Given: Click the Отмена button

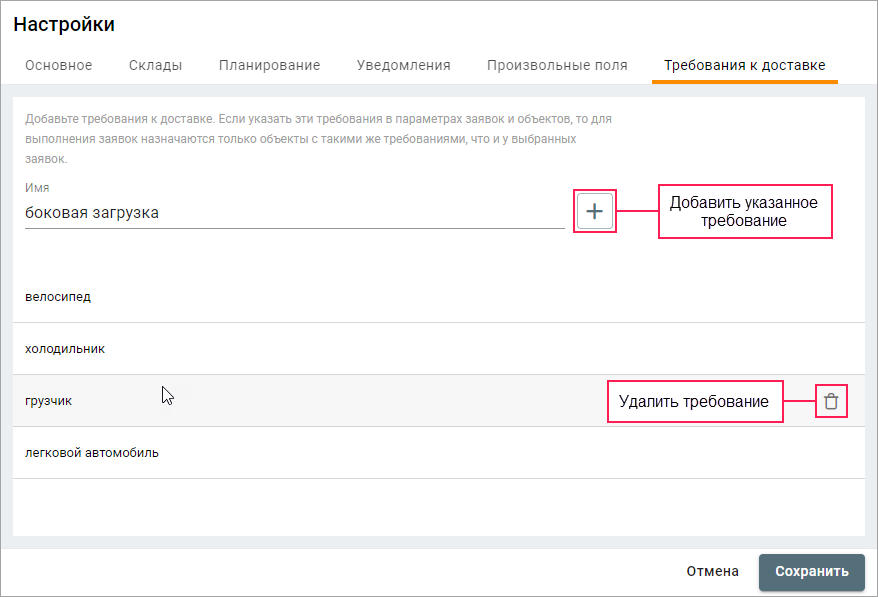Looking at the screenshot, I should (x=713, y=571).
